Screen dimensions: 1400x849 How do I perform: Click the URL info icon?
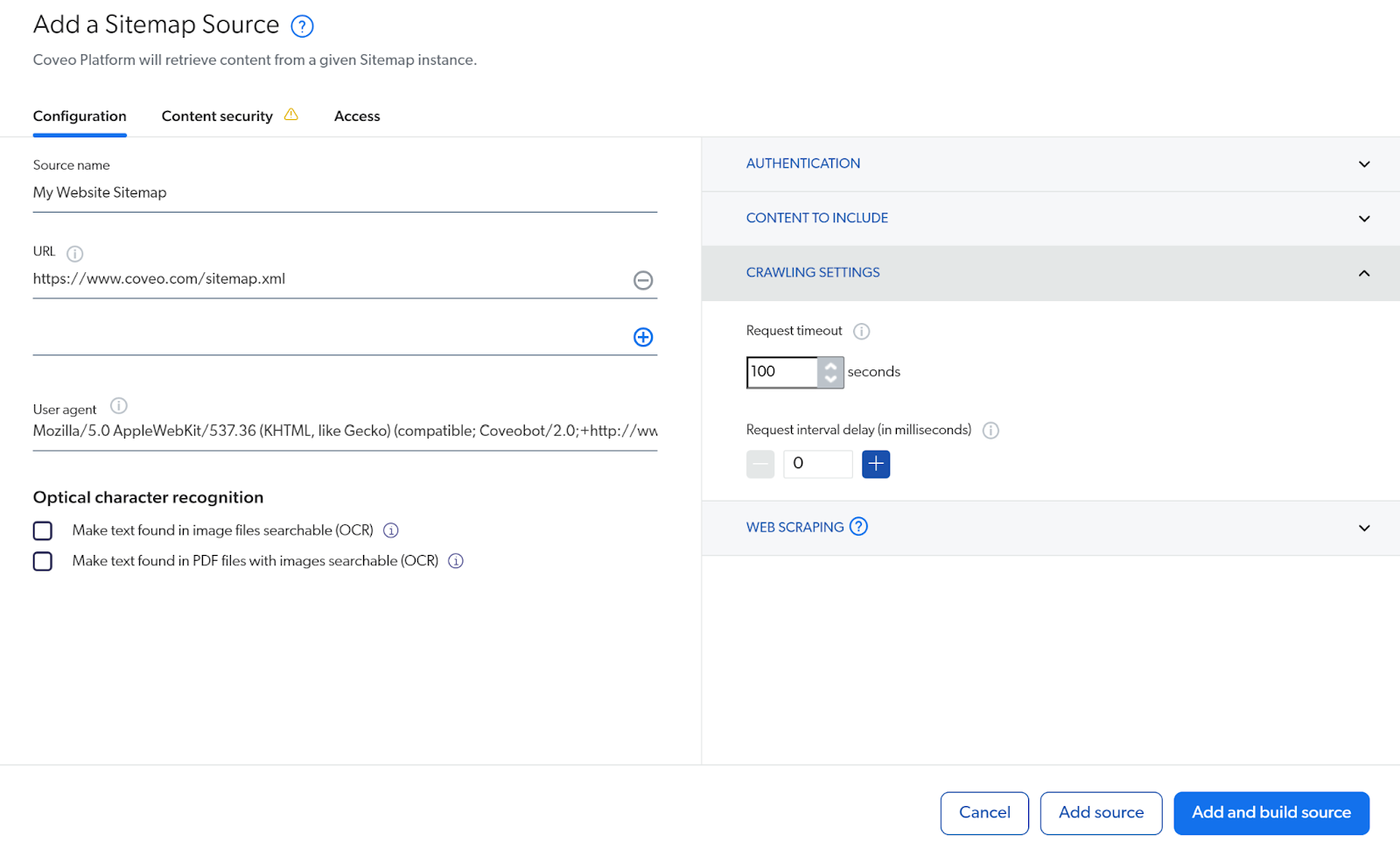pos(75,254)
